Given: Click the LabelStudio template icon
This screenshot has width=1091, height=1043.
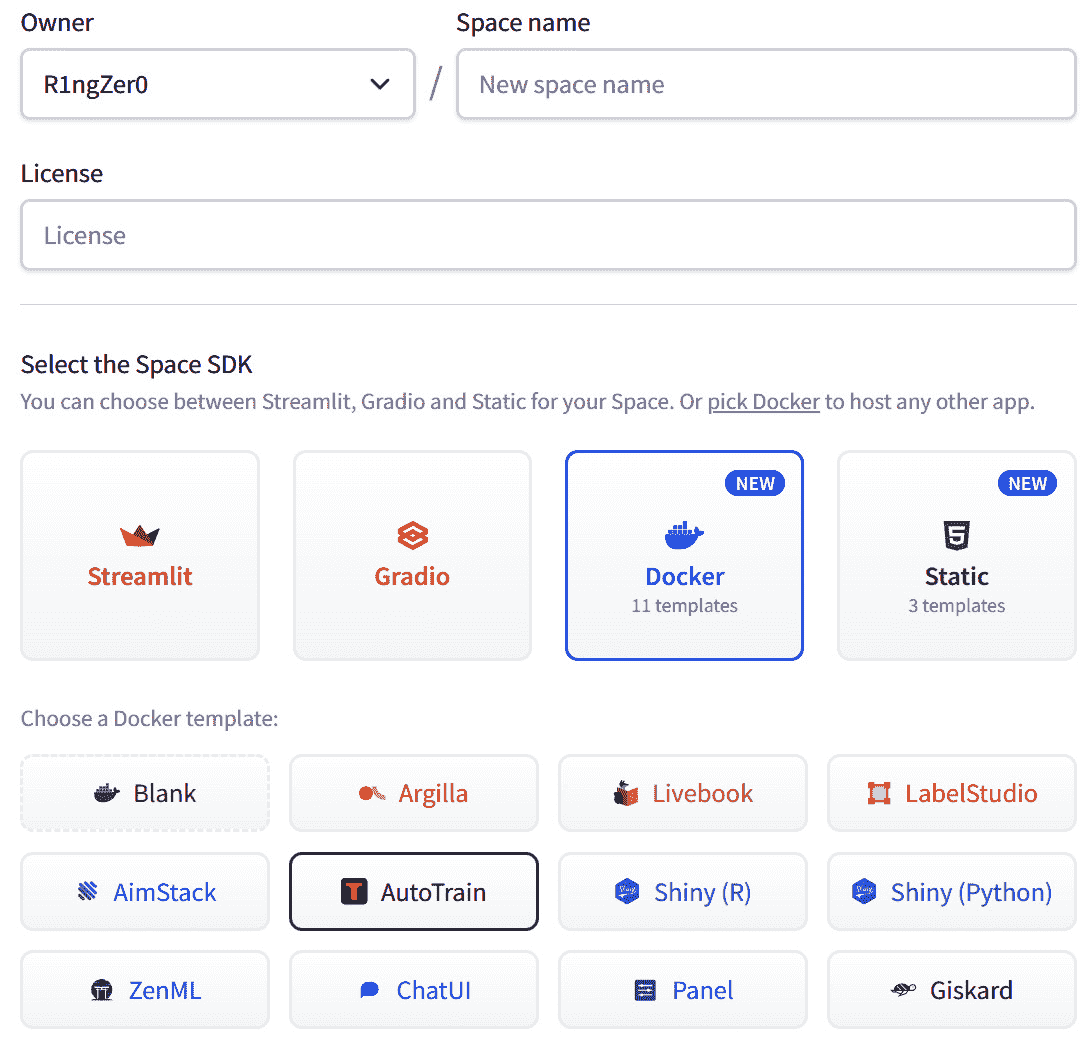Looking at the screenshot, I should 879,794.
